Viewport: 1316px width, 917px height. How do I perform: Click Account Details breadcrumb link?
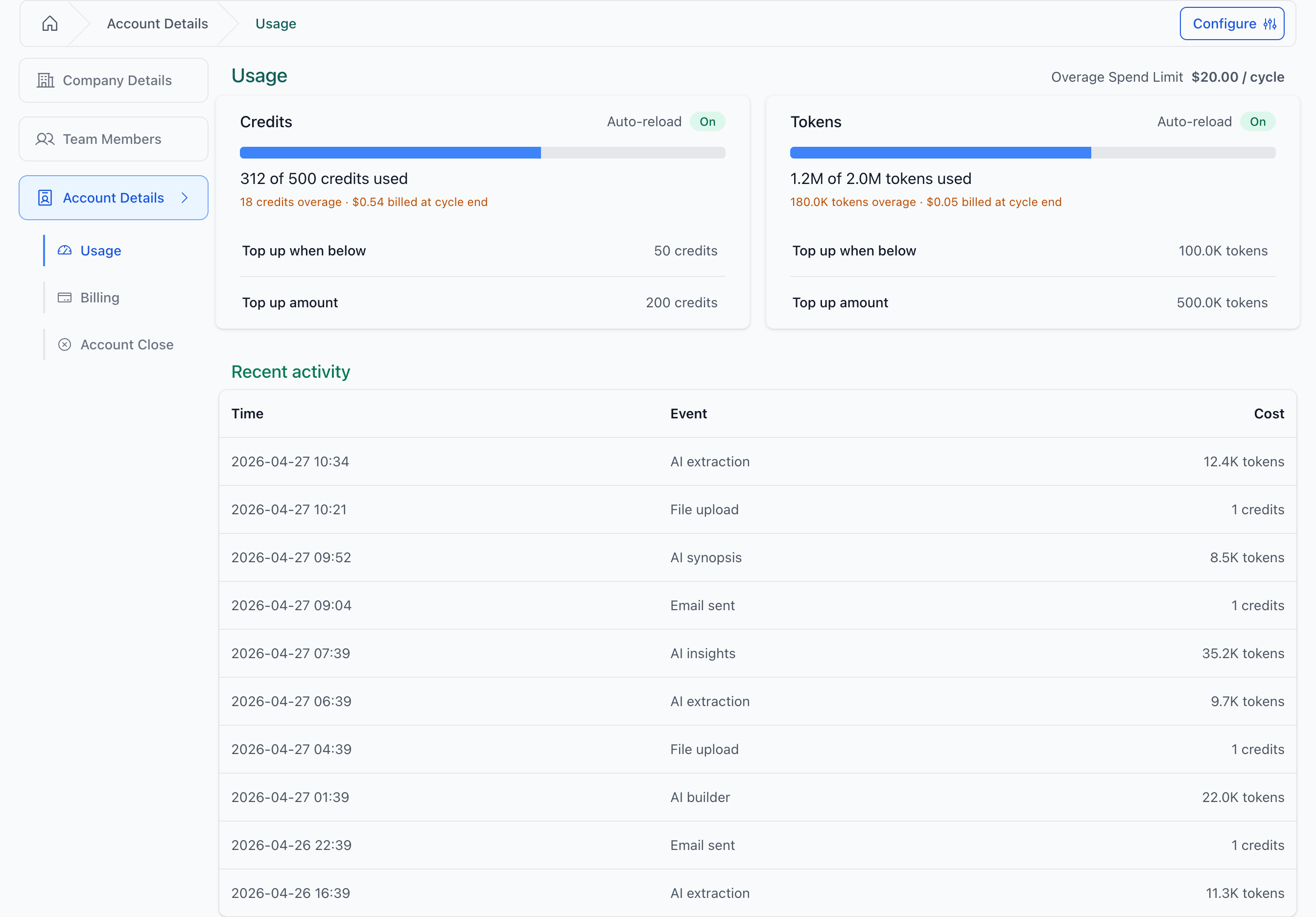point(157,23)
